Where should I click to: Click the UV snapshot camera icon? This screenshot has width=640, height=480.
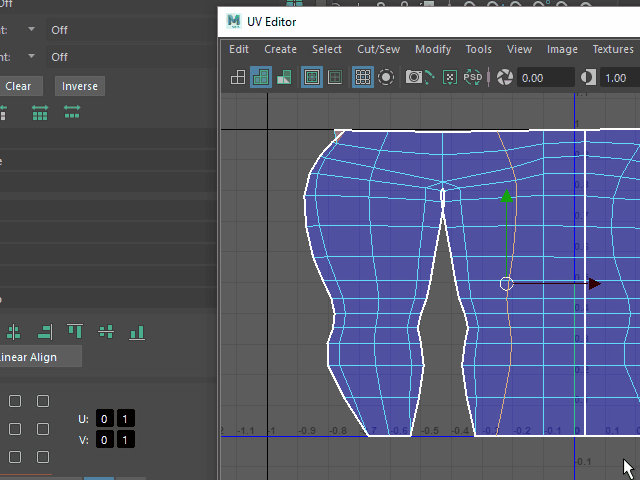pyautogui.click(x=414, y=77)
